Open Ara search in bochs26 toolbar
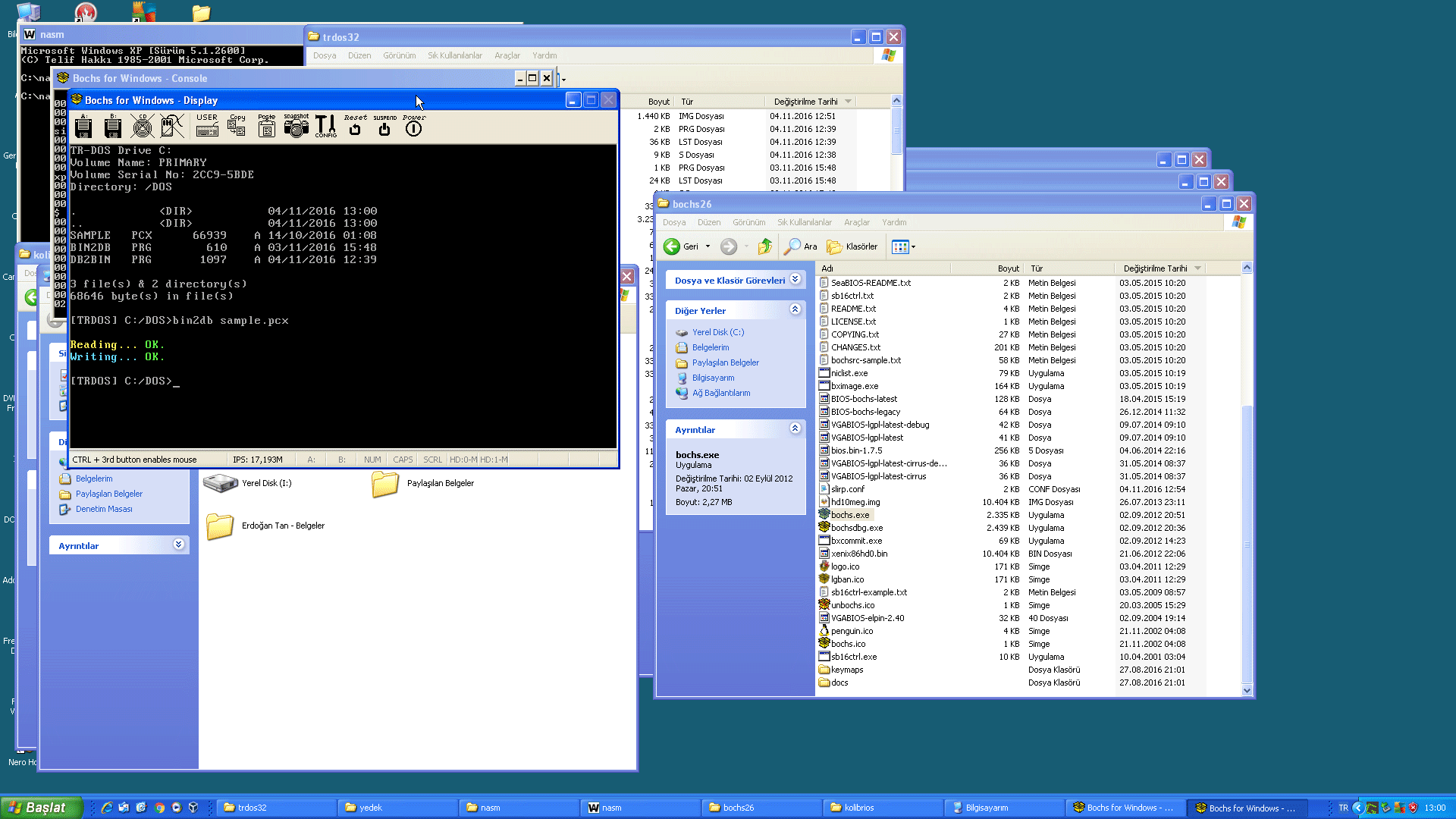1456x819 pixels. (x=801, y=246)
